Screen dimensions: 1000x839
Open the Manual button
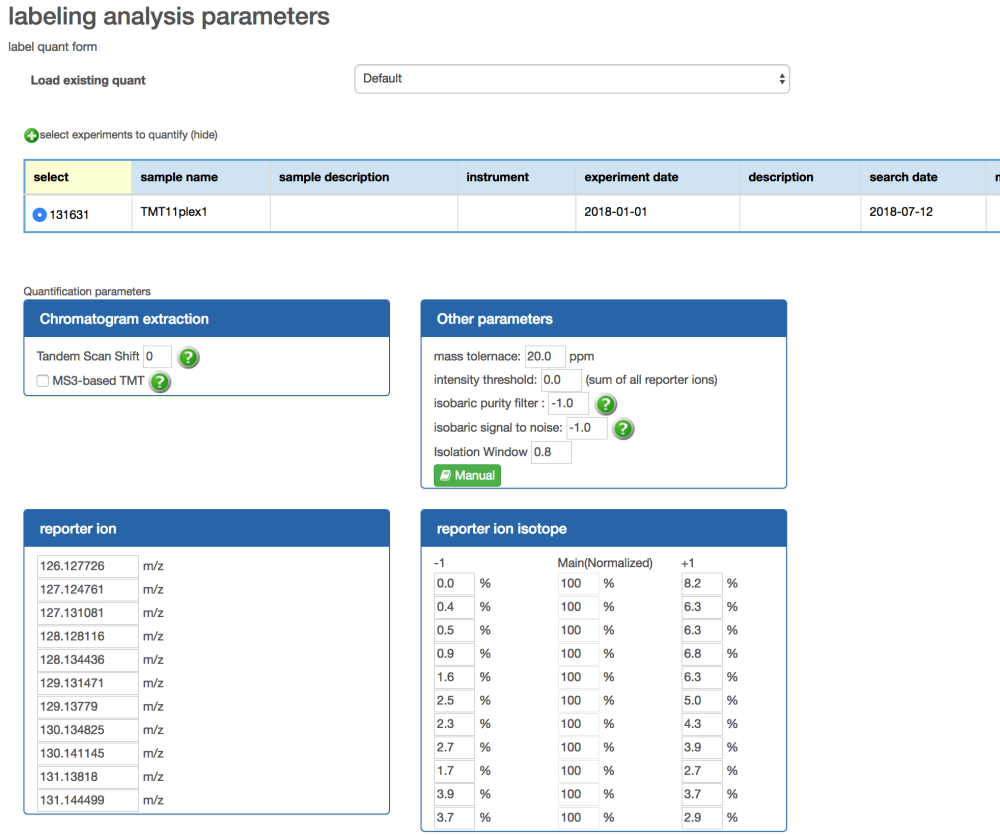click(467, 476)
